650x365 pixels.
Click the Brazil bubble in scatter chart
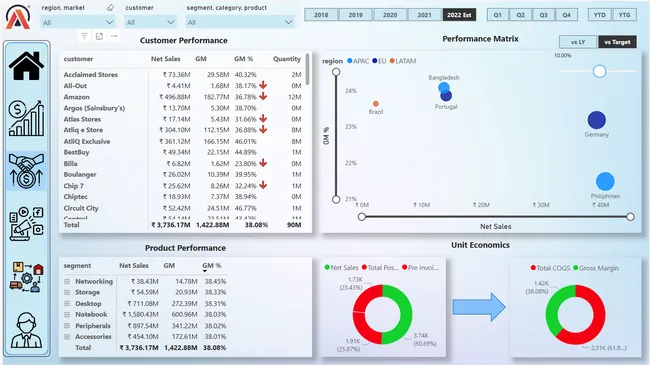[x=376, y=104]
